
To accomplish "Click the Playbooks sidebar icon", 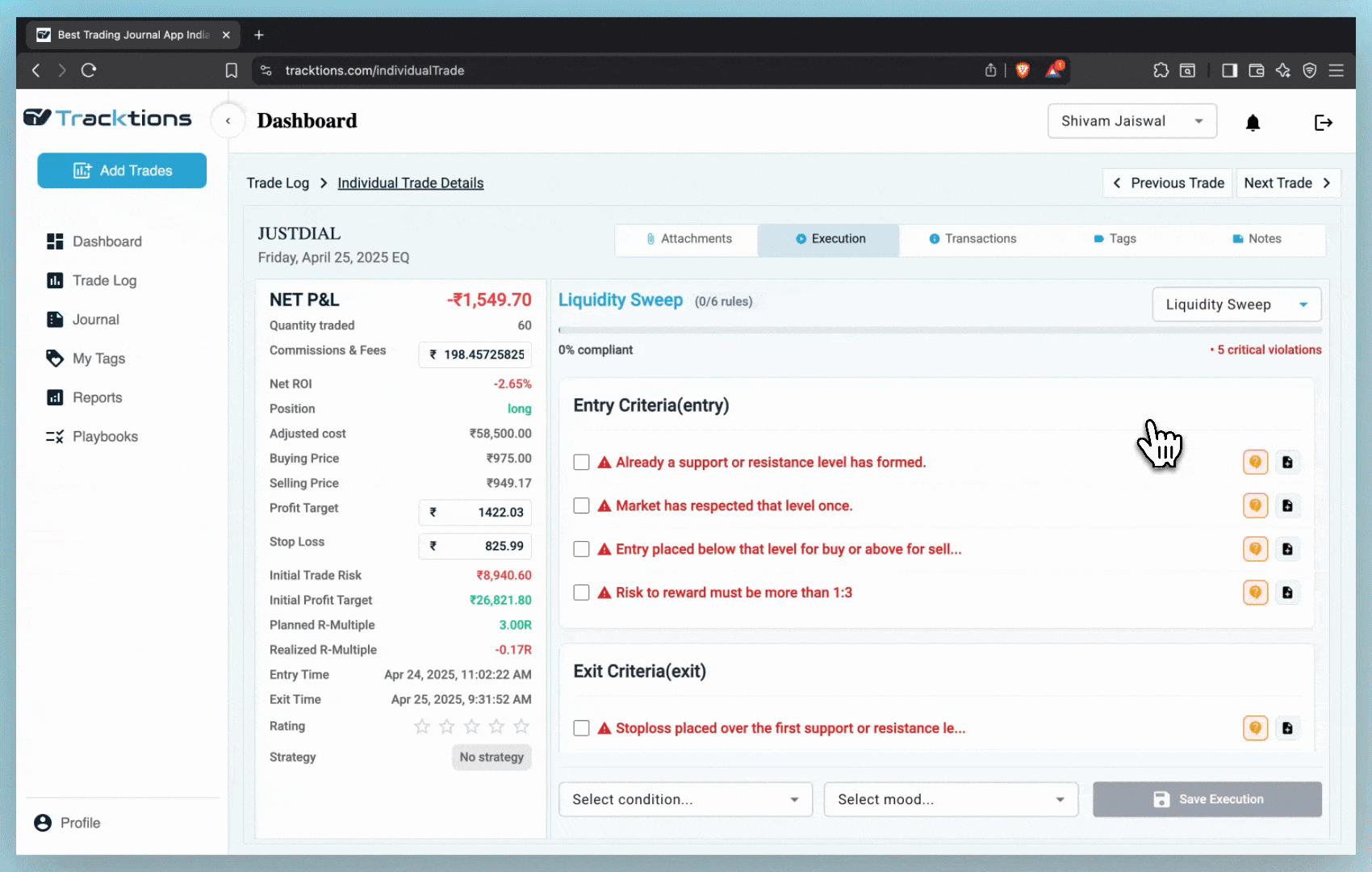I will (x=55, y=437).
